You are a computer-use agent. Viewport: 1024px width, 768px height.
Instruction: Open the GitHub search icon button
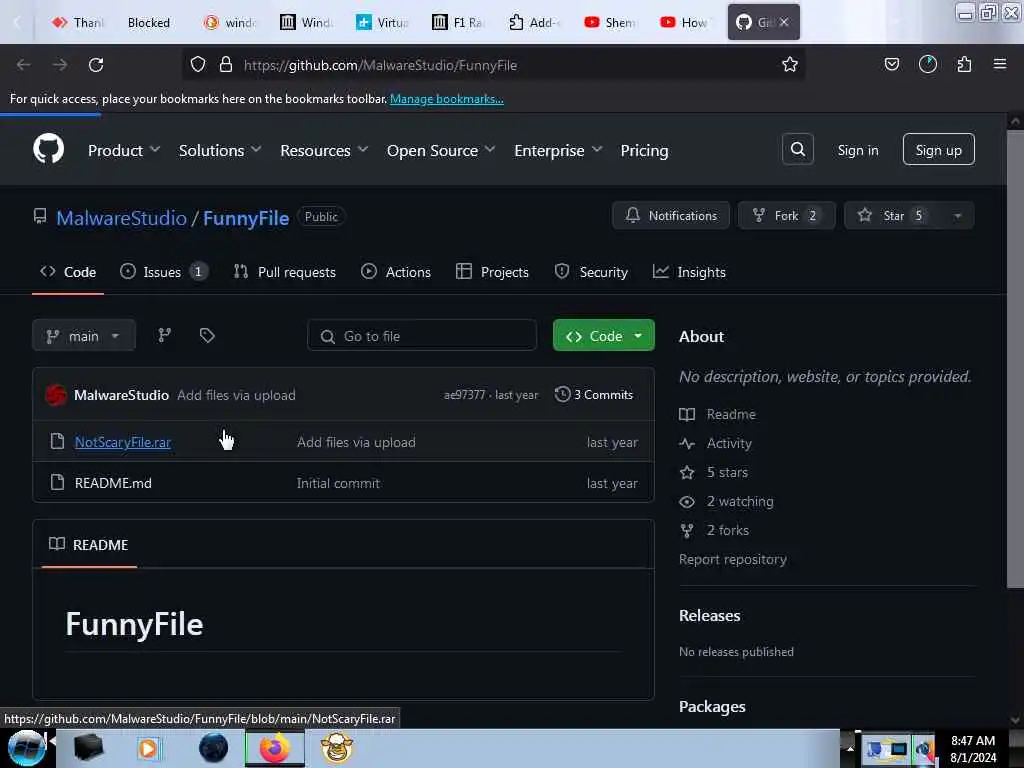coord(797,150)
